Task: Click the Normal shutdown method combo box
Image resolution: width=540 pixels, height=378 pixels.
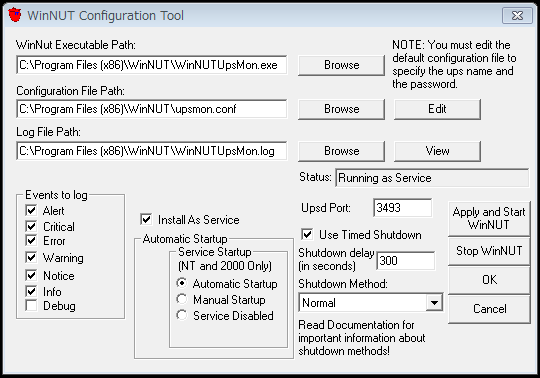Action: pos(371,303)
